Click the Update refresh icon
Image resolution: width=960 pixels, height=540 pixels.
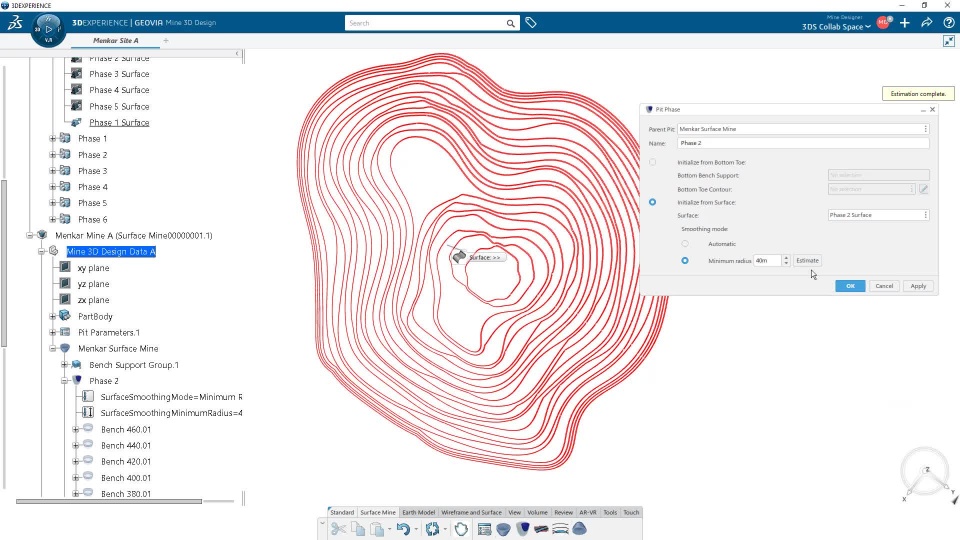[x=432, y=529]
